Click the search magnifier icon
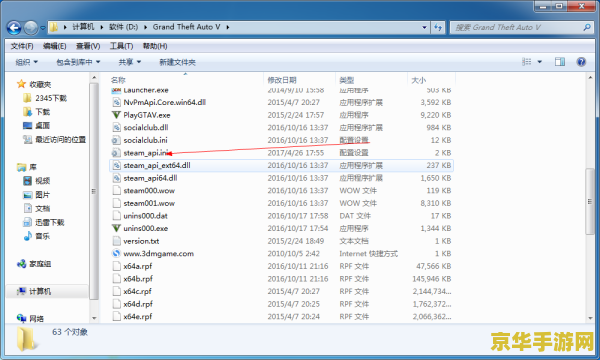600x360 pixels. pyautogui.click(x=587, y=28)
